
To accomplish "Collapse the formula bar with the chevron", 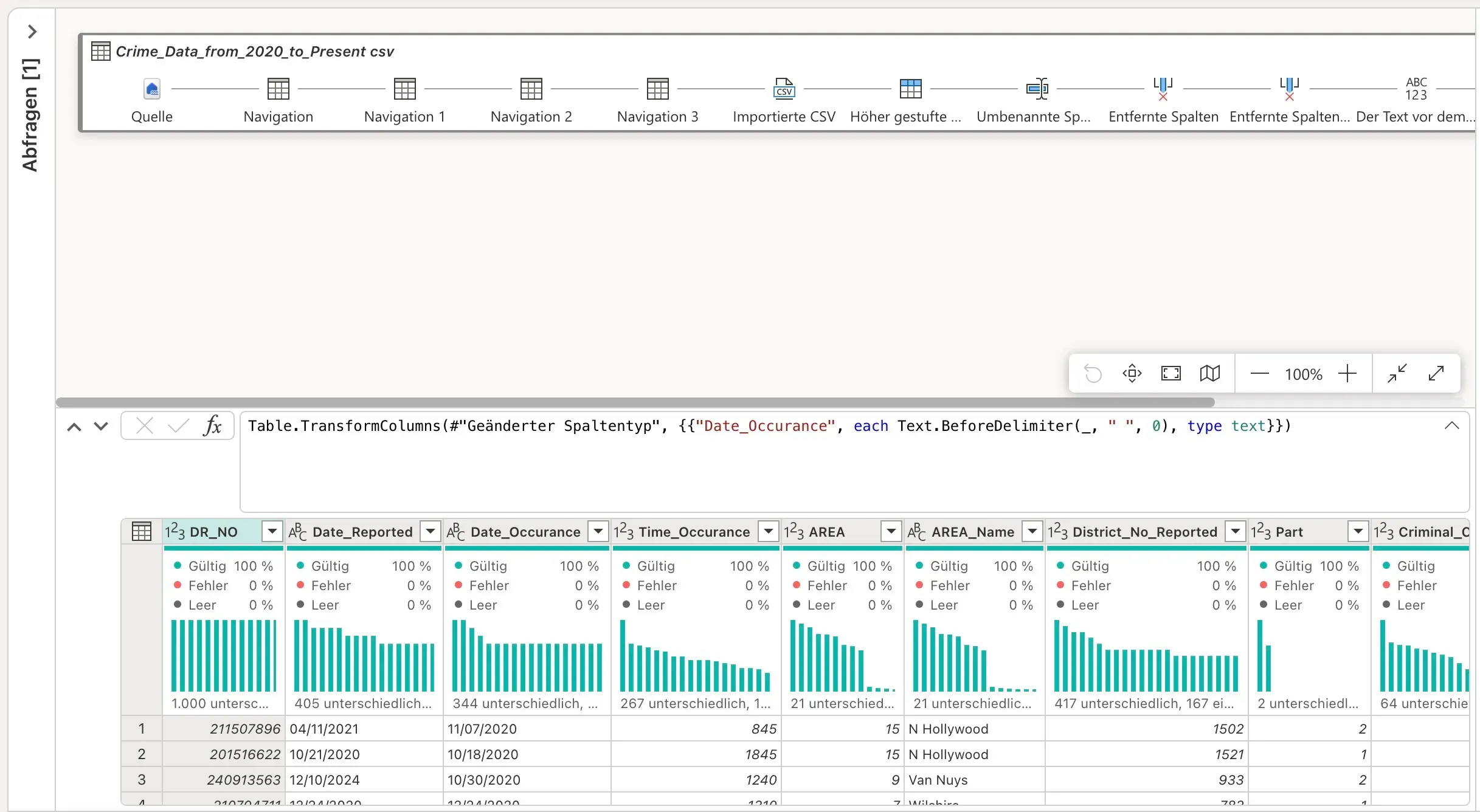I will coord(1452,425).
